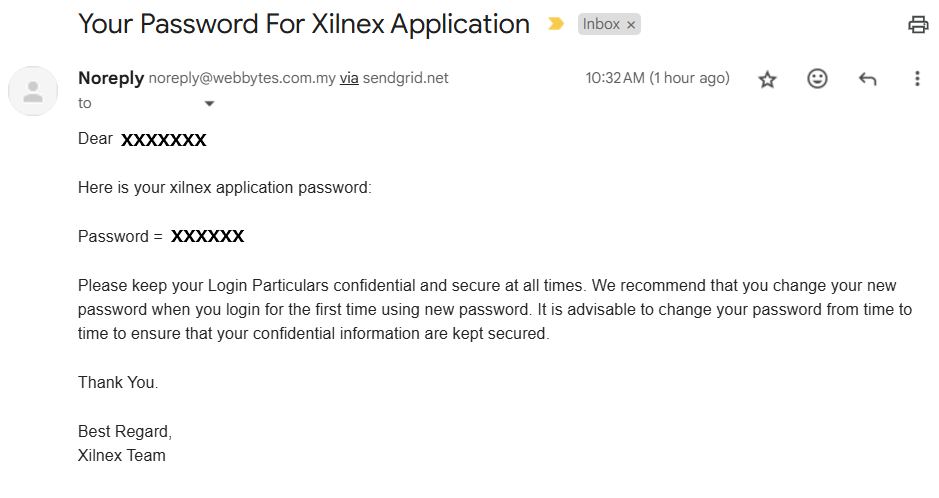Remove the Inbox label using its X
939x498 pixels.
[631, 25]
